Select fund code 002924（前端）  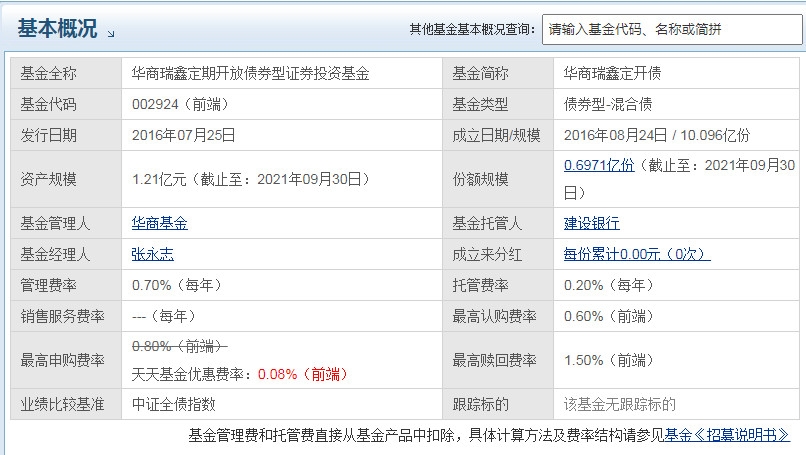pos(180,104)
